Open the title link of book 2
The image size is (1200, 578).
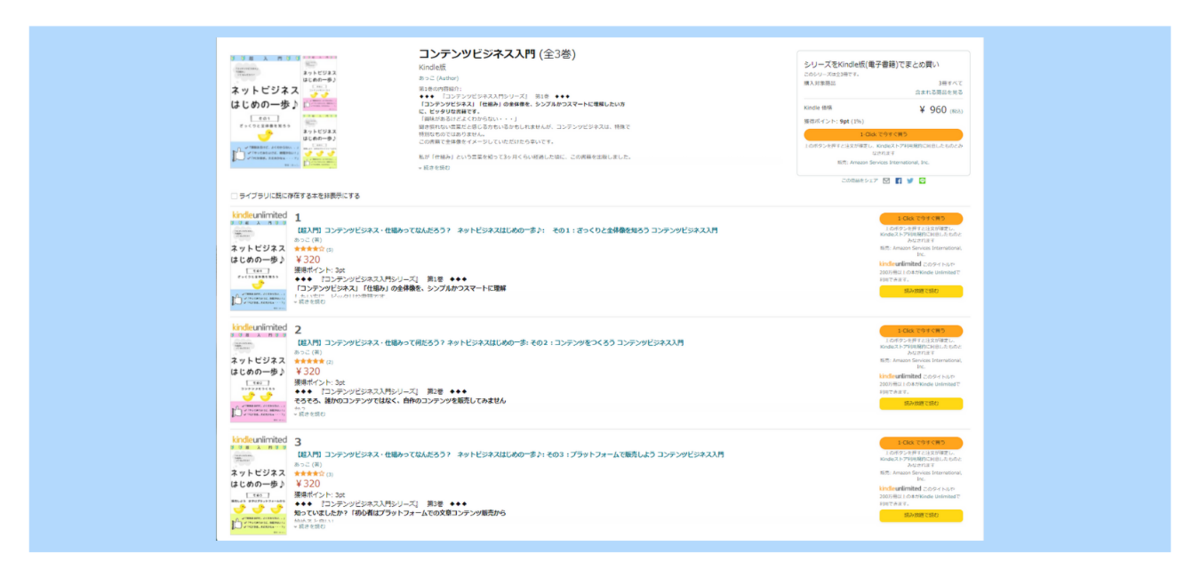point(490,342)
